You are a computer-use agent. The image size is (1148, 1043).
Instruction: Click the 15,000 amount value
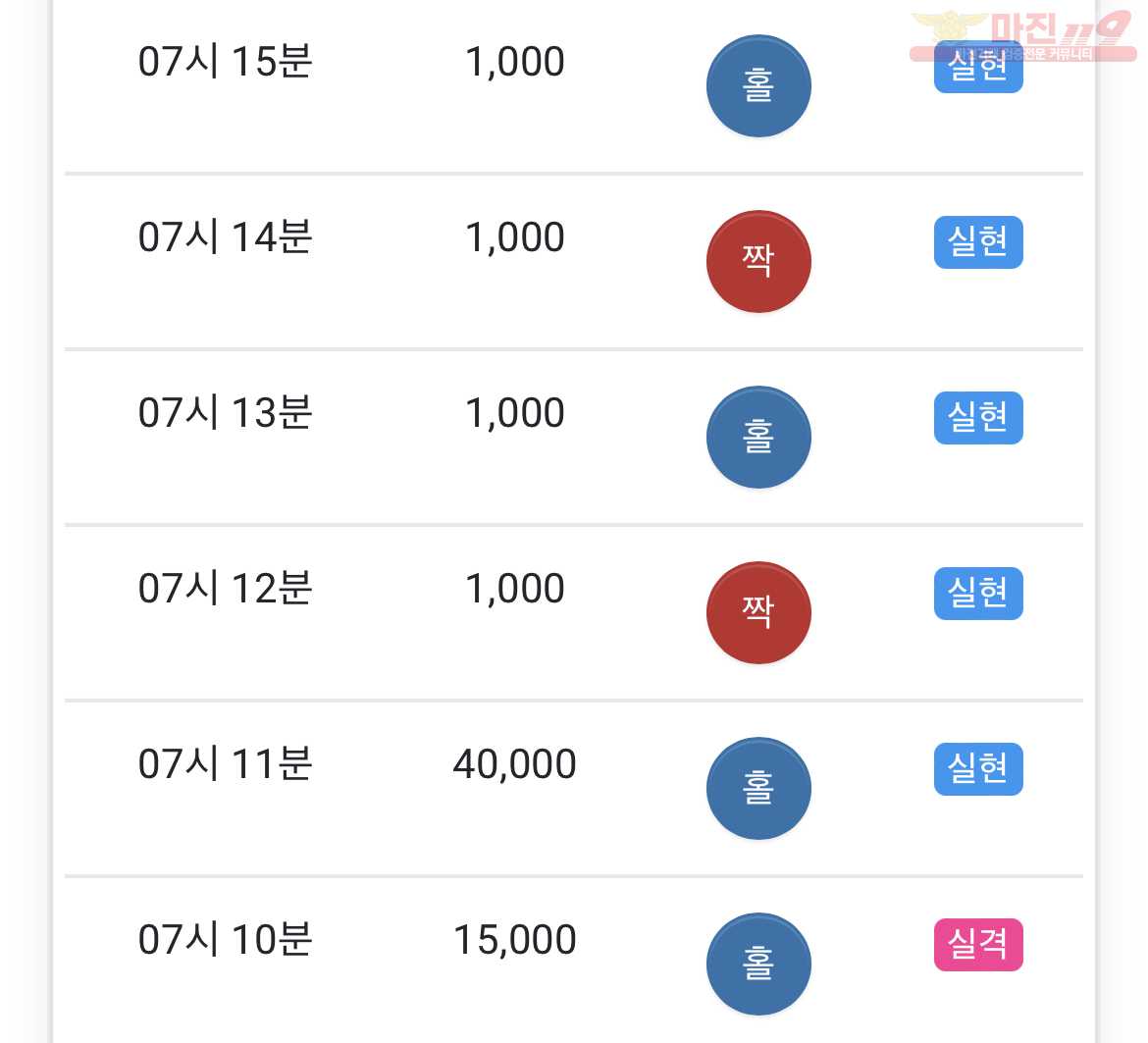click(515, 941)
